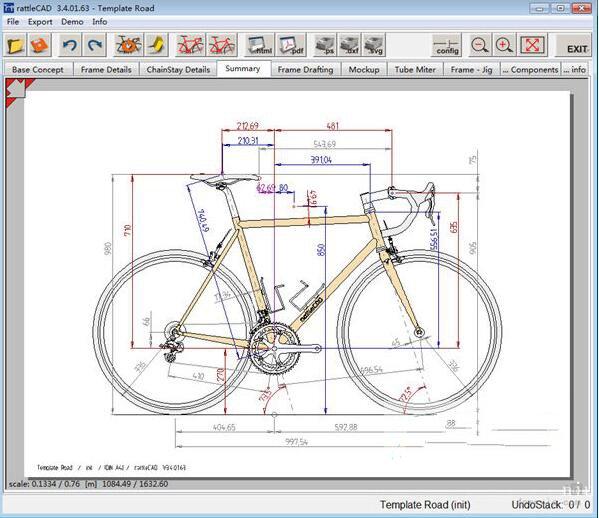Screen dimensions: 599x518
Task: Export drawing as html
Action: point(260,45)
